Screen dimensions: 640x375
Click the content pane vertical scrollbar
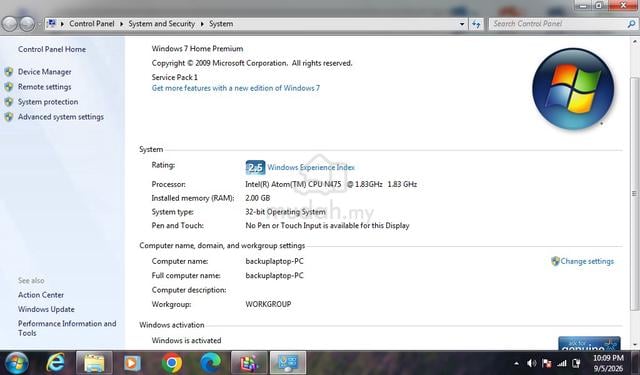[x=635, y=194]
